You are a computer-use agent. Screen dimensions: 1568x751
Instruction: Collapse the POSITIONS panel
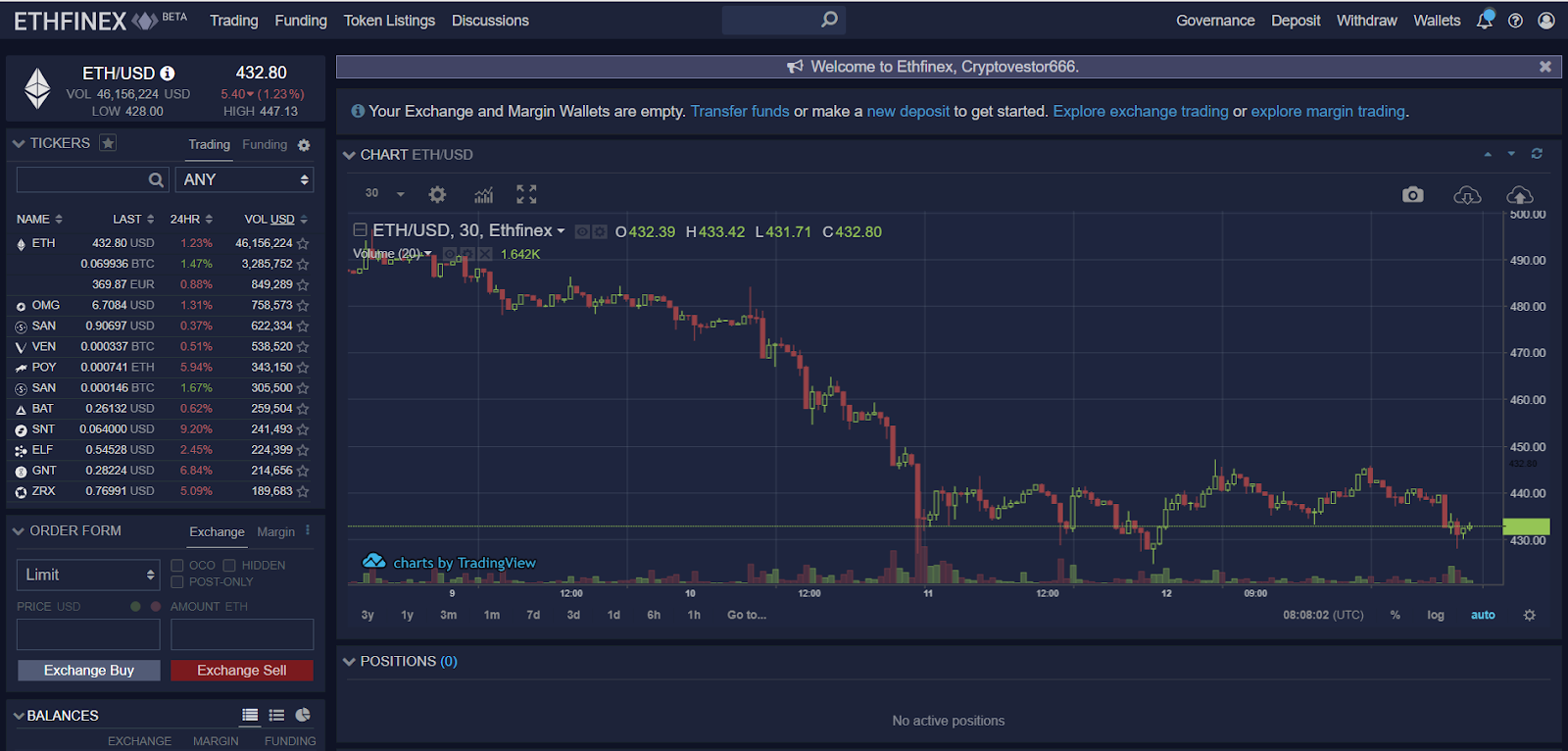point(349,662)
